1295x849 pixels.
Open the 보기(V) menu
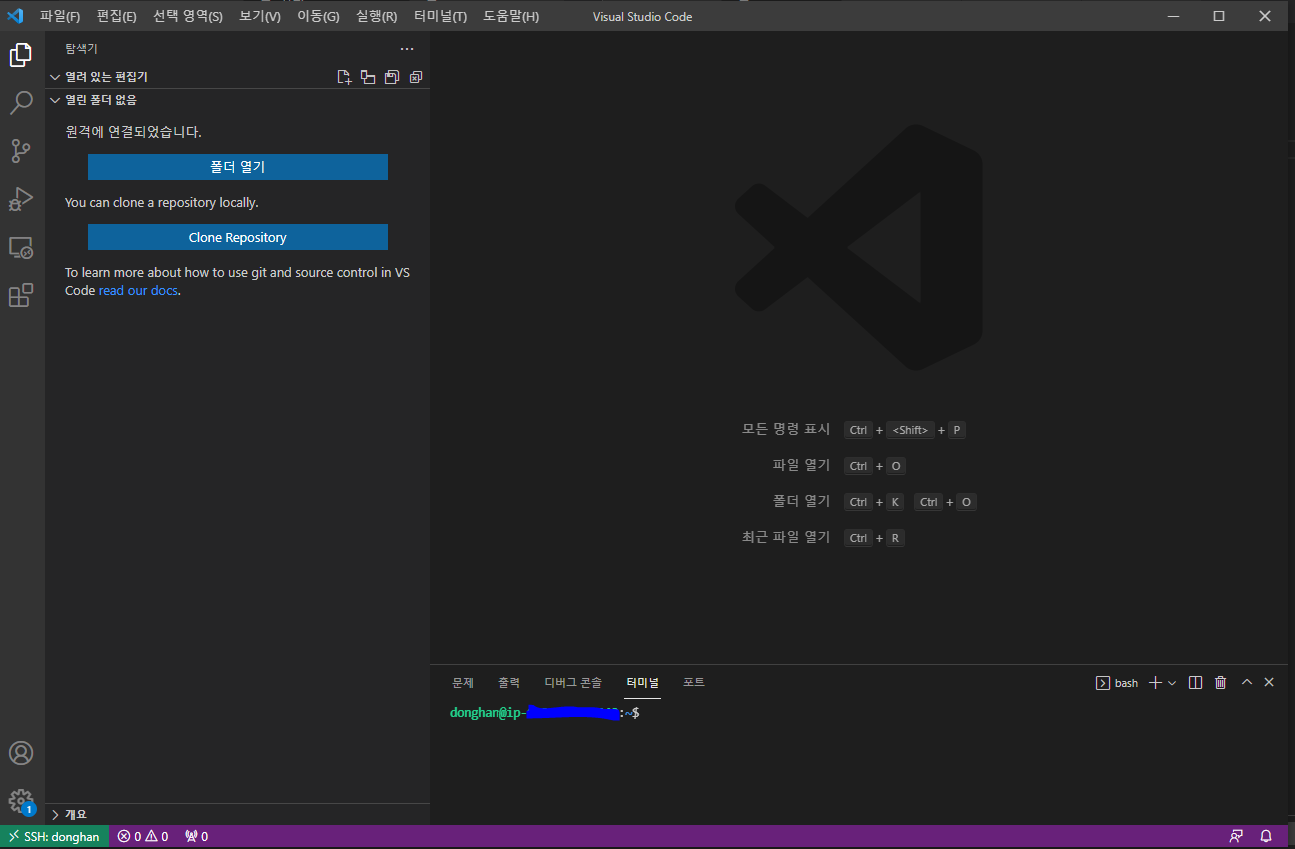click(x=260, y=16)
